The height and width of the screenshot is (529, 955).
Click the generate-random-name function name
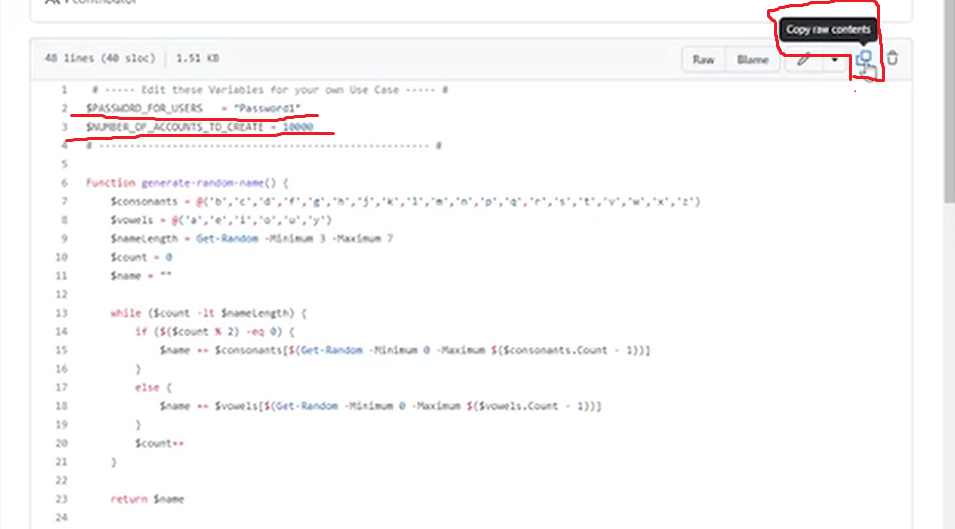click(x=202, y=183)
